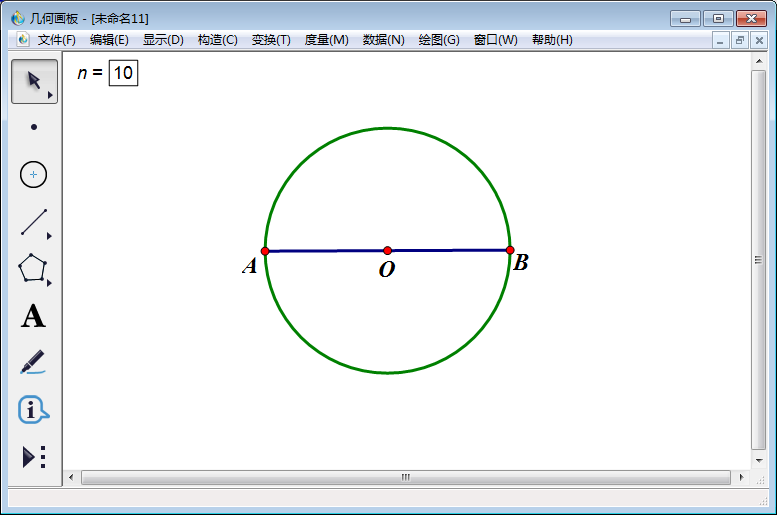777x515 pixels.
Task: Click the horizontal scrollbar thumb
Action: coord(406,478)
